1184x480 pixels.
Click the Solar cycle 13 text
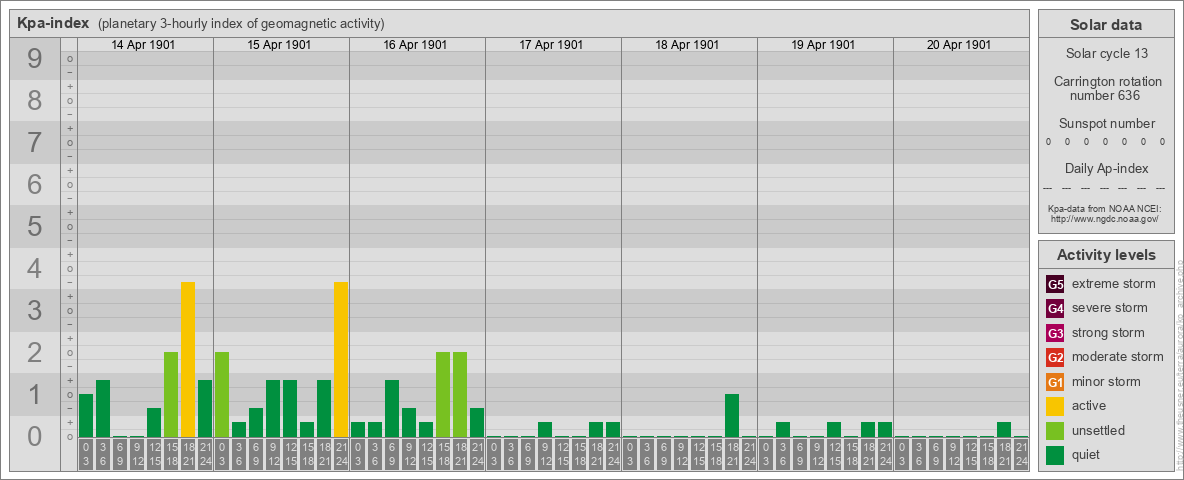tap(1106, 54)
